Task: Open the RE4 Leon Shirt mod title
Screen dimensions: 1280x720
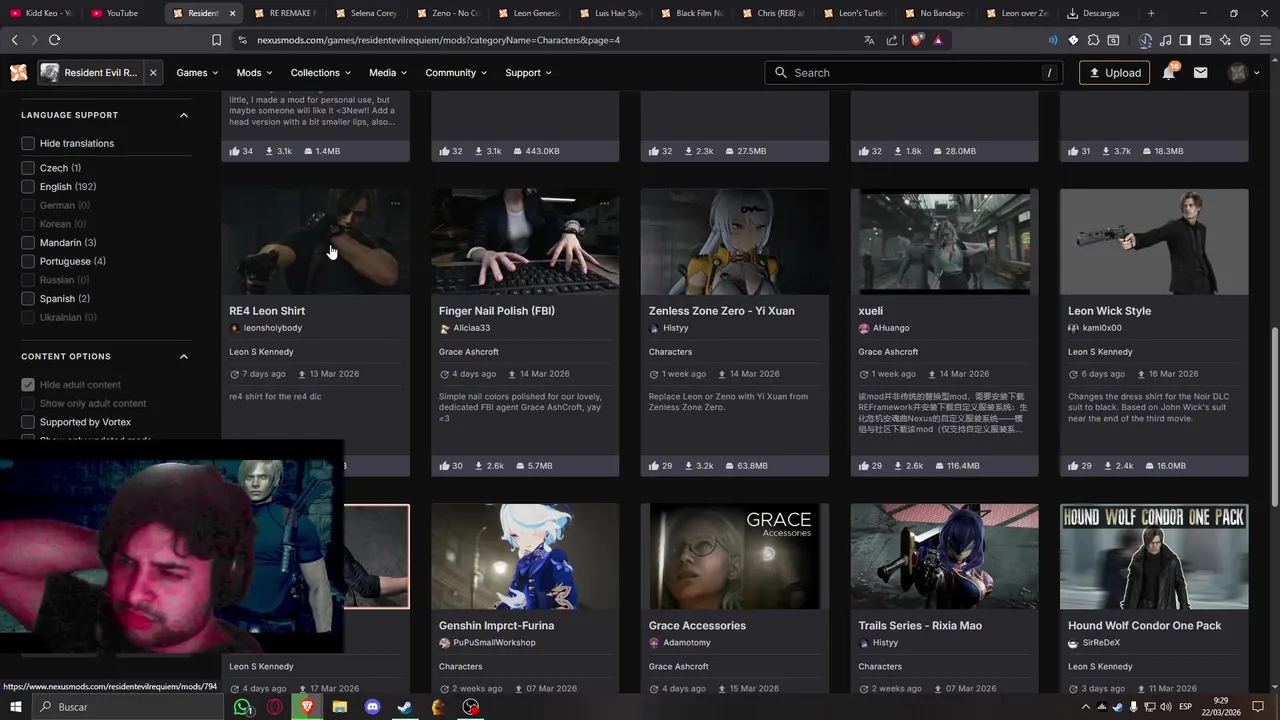Action: [267, 311]
